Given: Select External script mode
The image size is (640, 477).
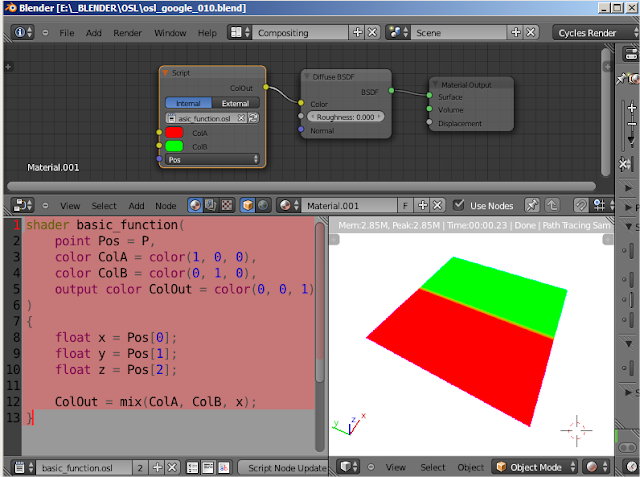Looking at the screenshot, I should [x=236, y=103].
